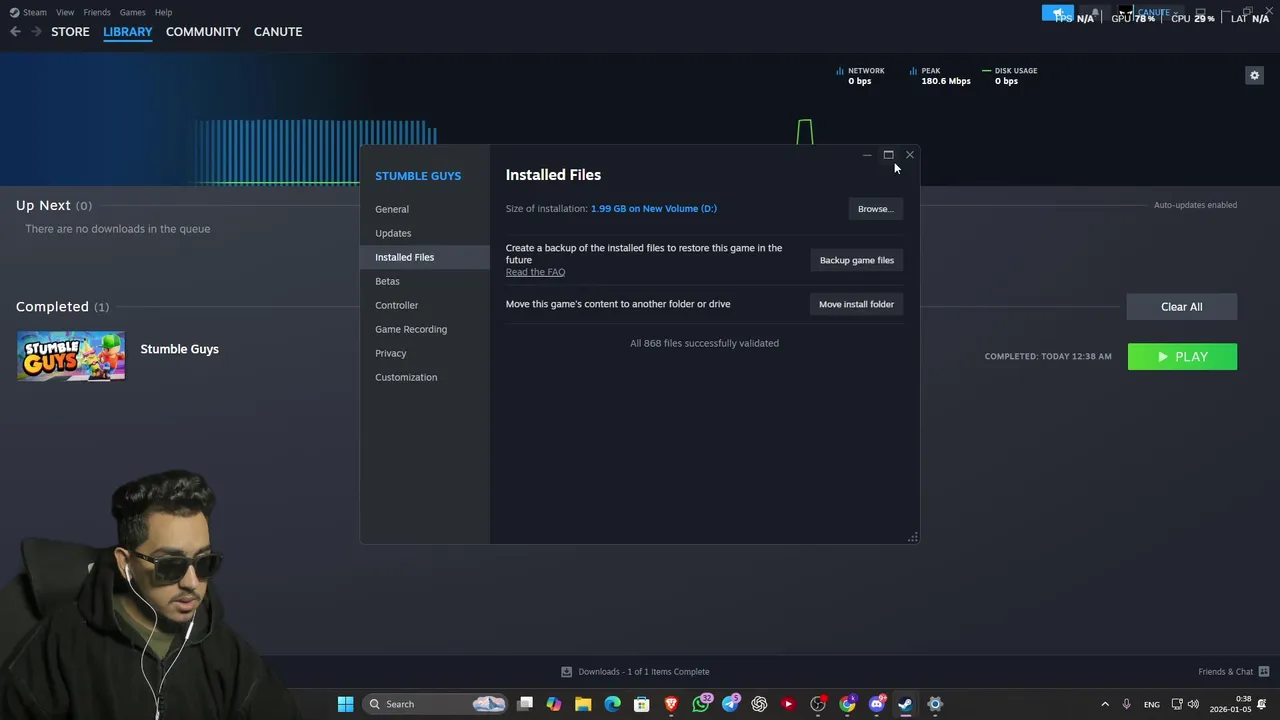This screenshot has width=1280, height=720.
Task: Open ChatGPT from the taskbar
Action: (x=759, y=704)
